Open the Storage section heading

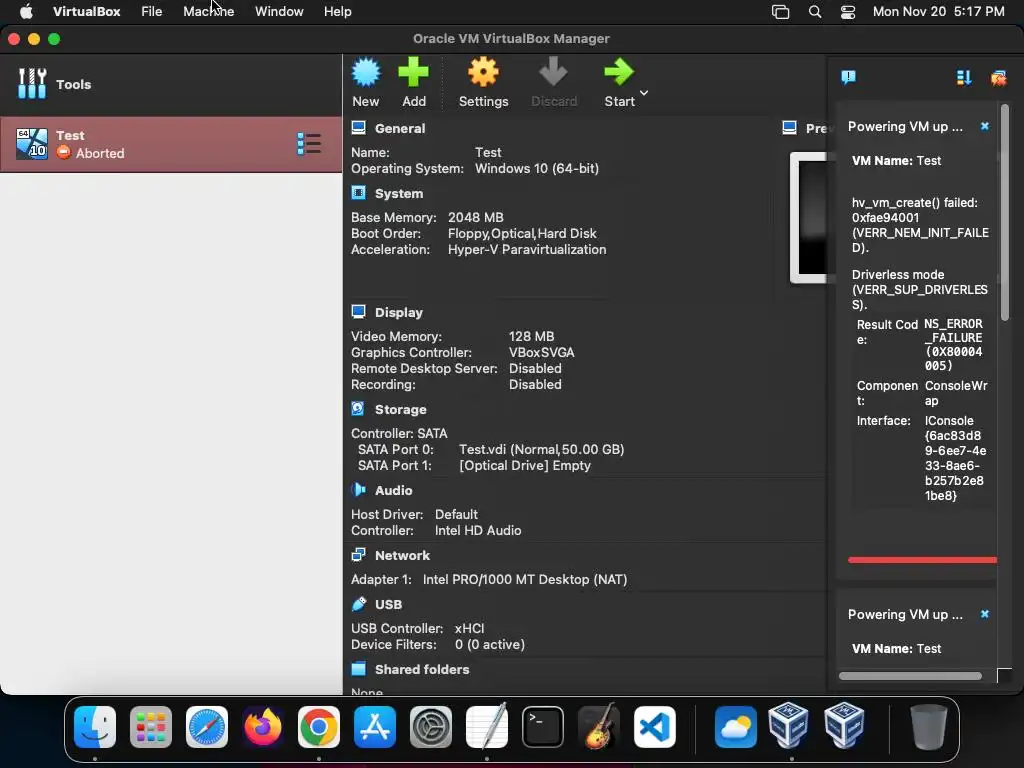(x=400, y=409)
